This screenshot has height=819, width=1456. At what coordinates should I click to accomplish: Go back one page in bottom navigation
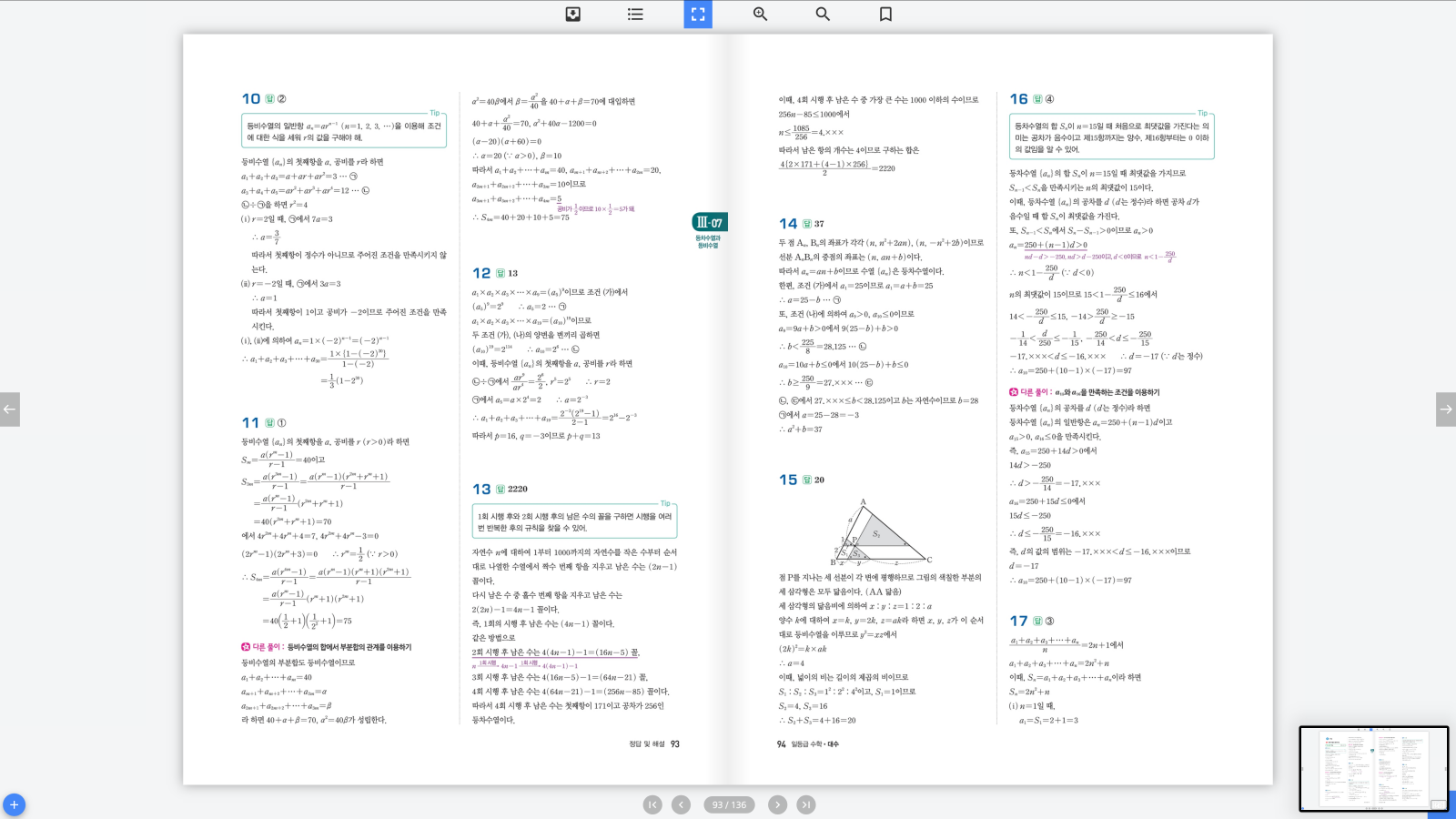(681, 804)
